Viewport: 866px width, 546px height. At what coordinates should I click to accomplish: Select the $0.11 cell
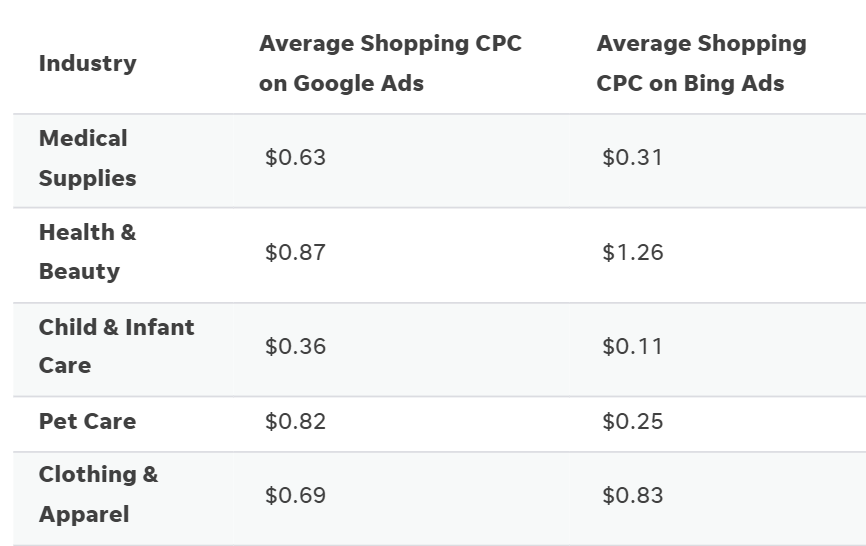click(632, 347)
